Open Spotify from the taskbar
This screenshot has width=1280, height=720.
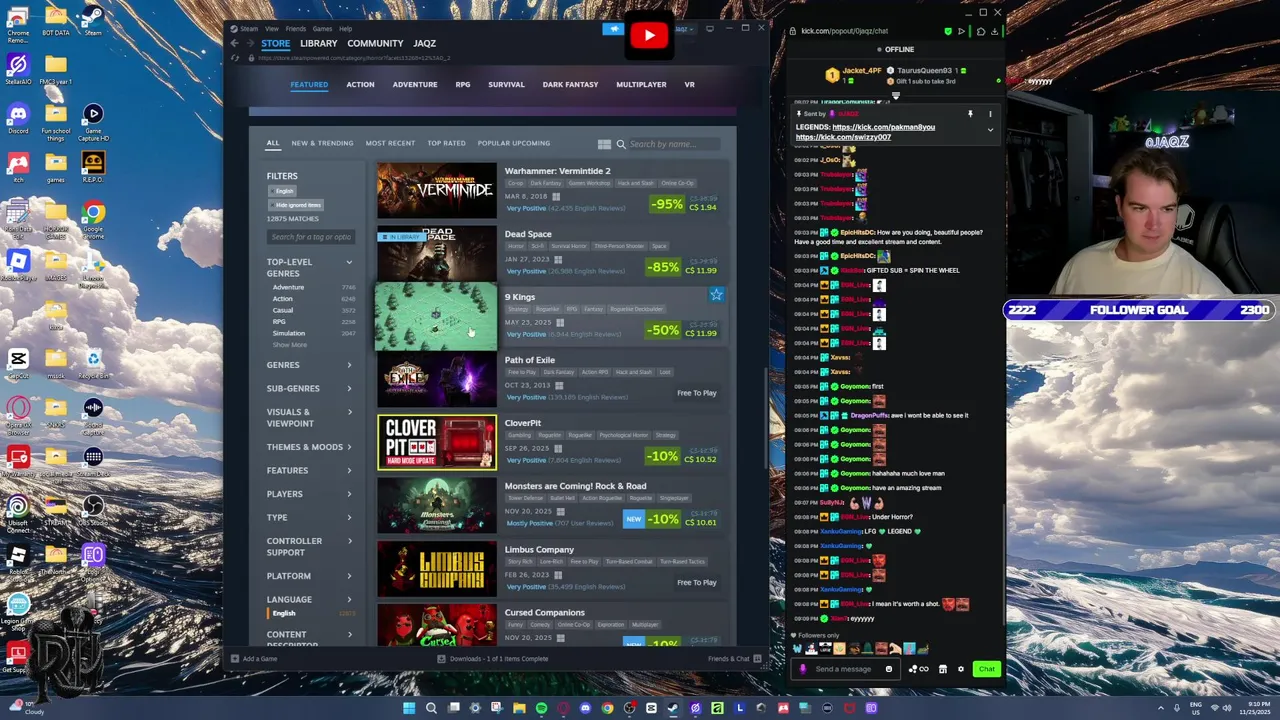click(541, 708)
